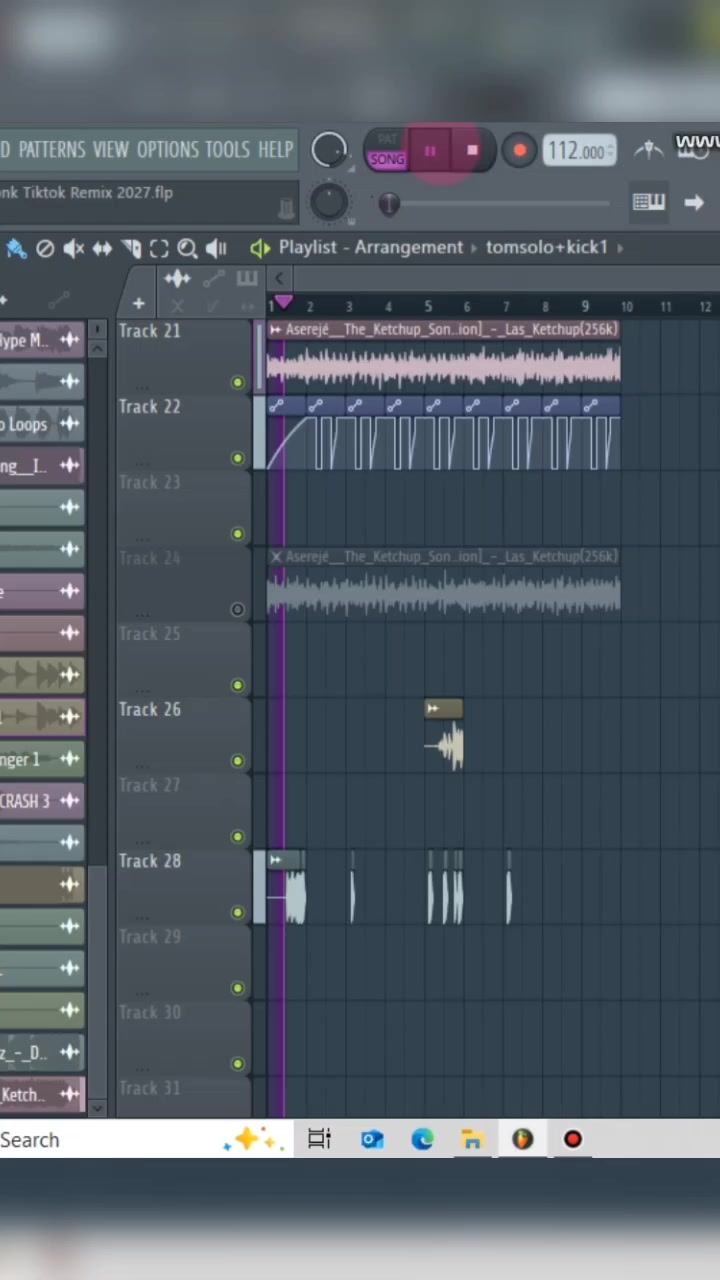Image resolution: width=720 pixels, height=1280 pixels.
Task: Toggle mute LED for Track 30
Action: (x=237, y=1063)
